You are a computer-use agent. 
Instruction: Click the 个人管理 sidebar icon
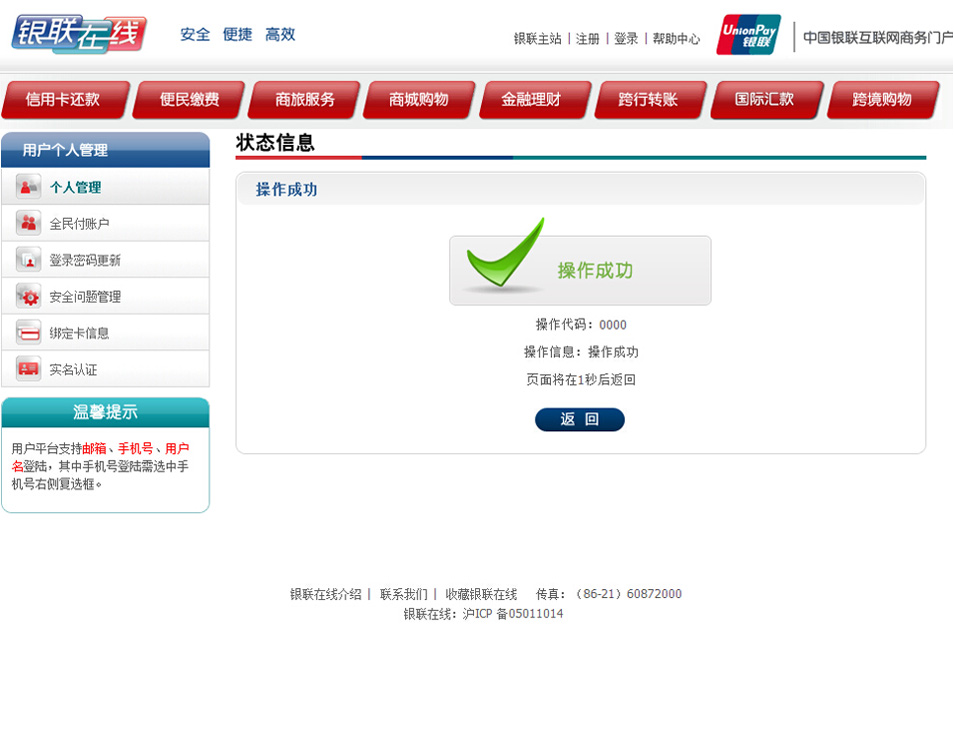28,187
